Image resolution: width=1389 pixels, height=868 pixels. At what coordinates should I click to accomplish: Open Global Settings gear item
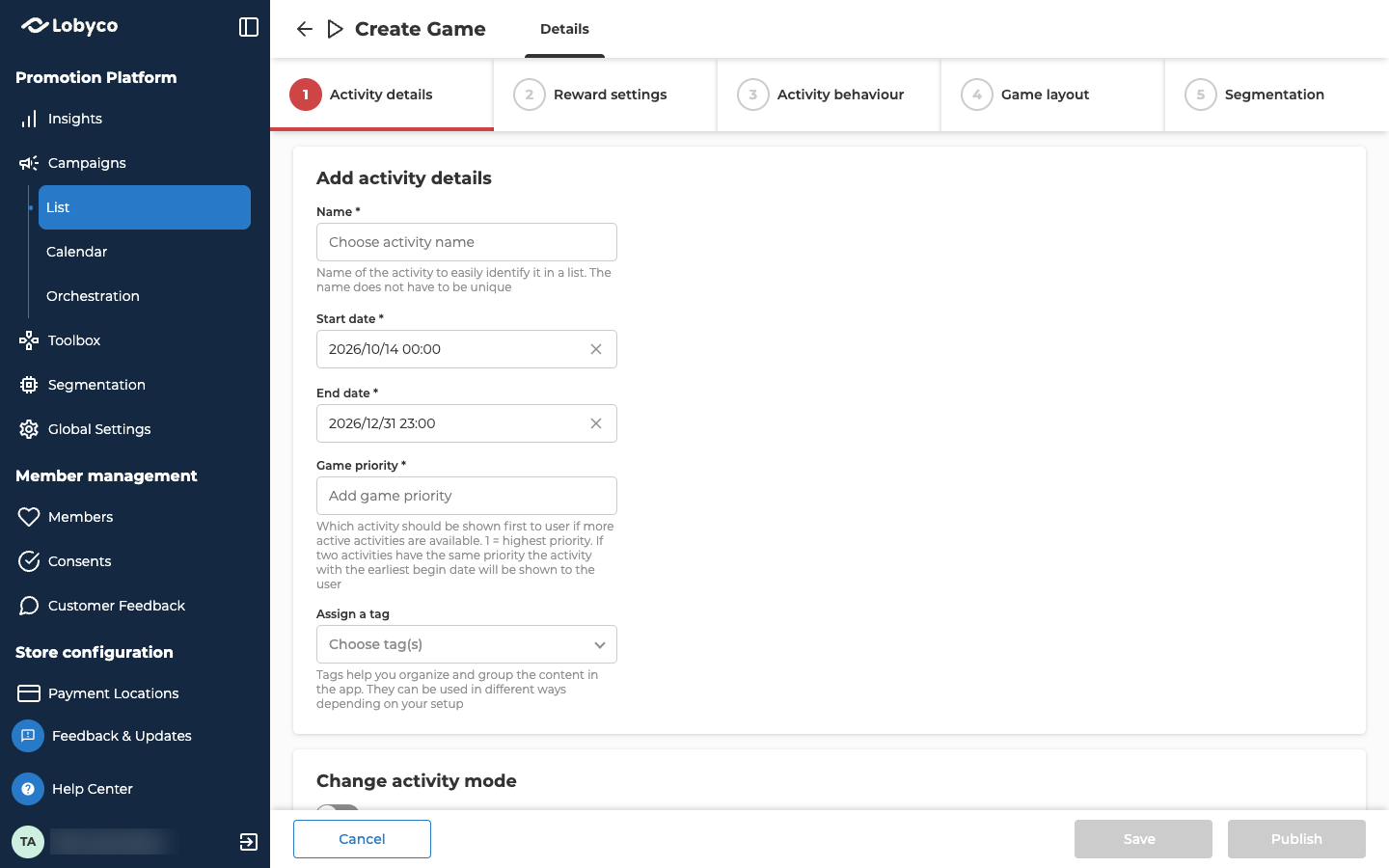pyautogui.click(x=135, y=429)
